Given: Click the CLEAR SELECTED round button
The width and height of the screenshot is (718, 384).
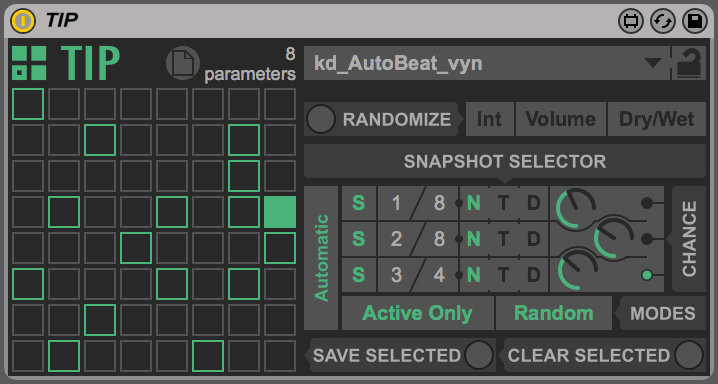Looking at the screenshot, I should tap(689, 355).
